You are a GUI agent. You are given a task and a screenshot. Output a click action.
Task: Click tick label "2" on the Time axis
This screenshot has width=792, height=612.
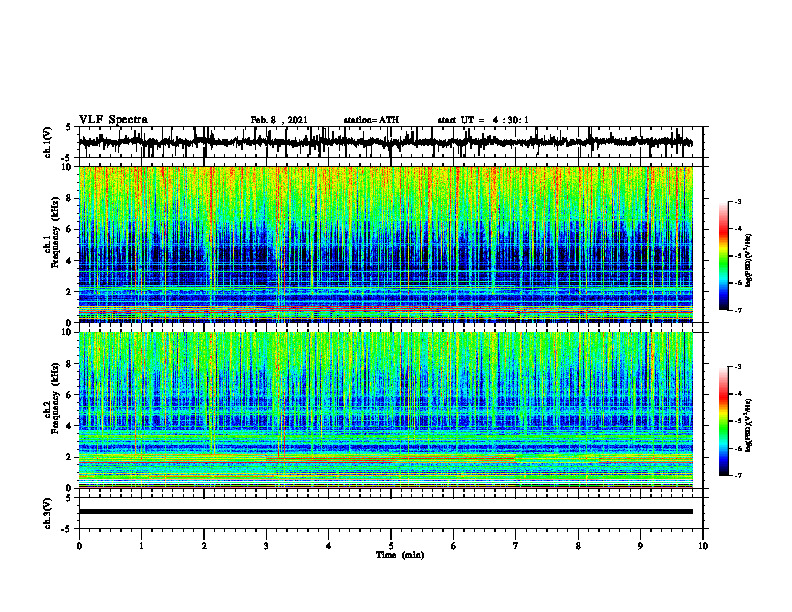coord(204,546)
